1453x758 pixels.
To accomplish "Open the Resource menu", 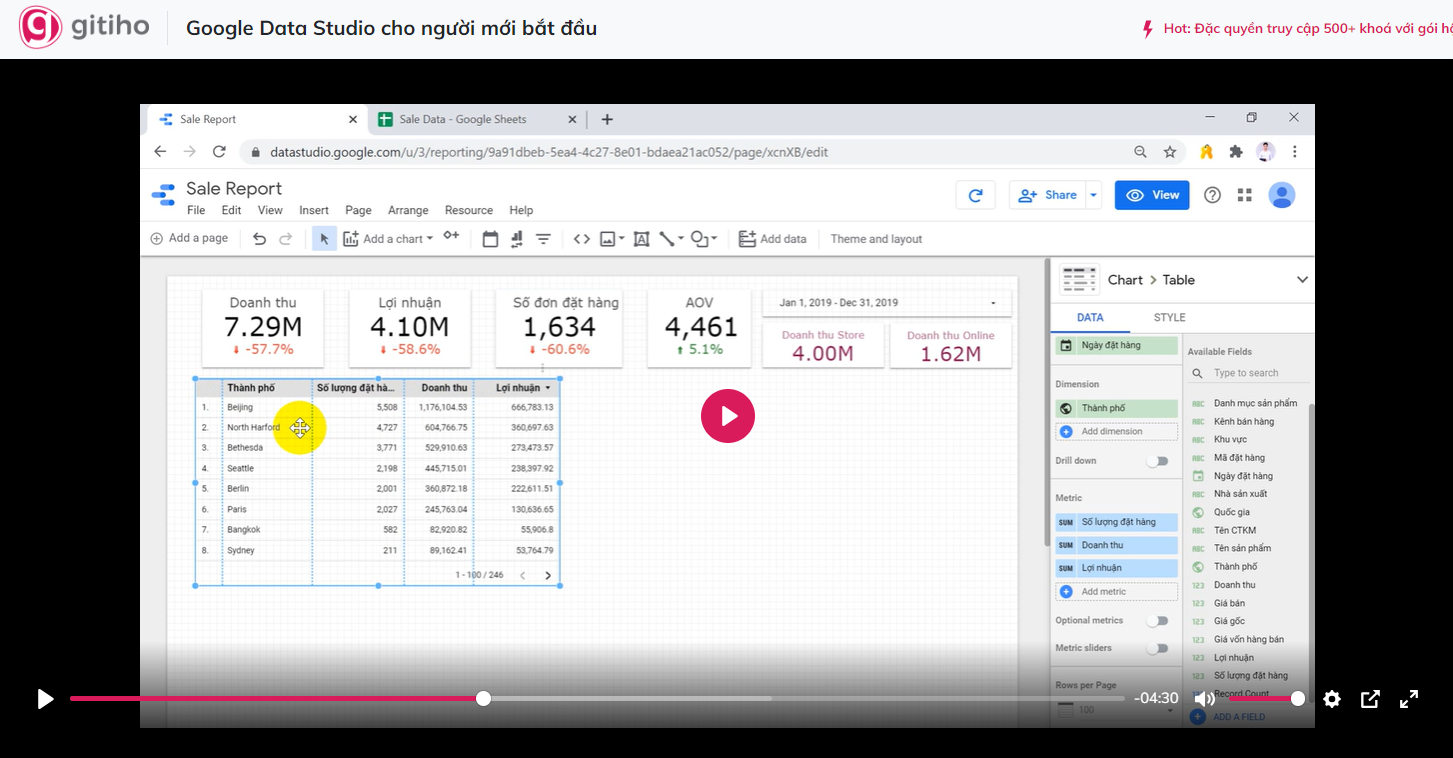I will coord(469,210).
